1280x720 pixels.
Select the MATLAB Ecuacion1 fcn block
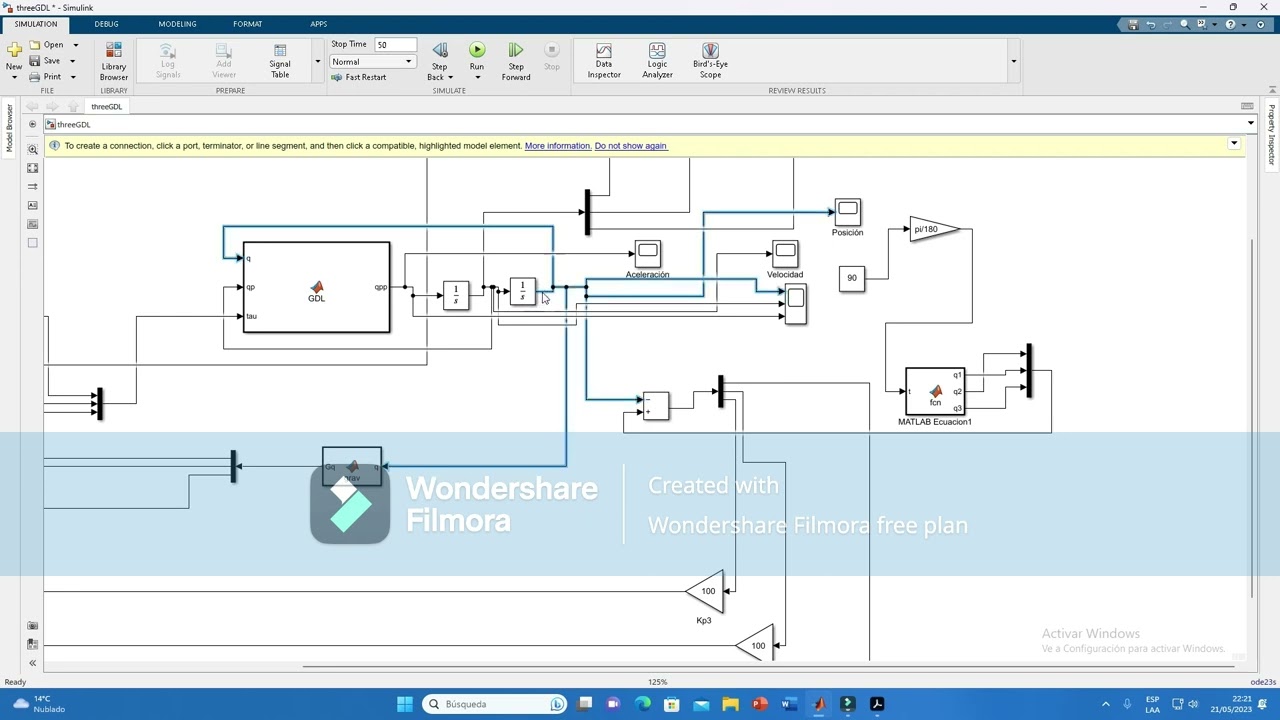(x=935, y=391)
